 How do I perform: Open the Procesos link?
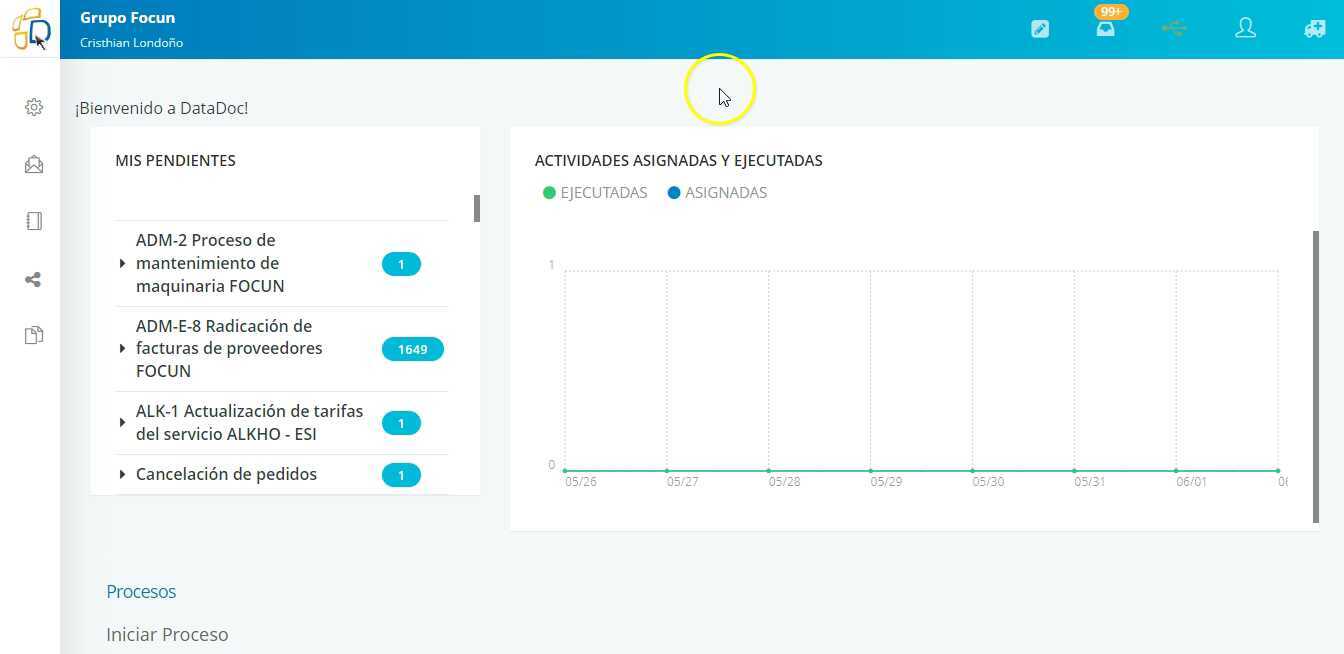click(141, 591)
